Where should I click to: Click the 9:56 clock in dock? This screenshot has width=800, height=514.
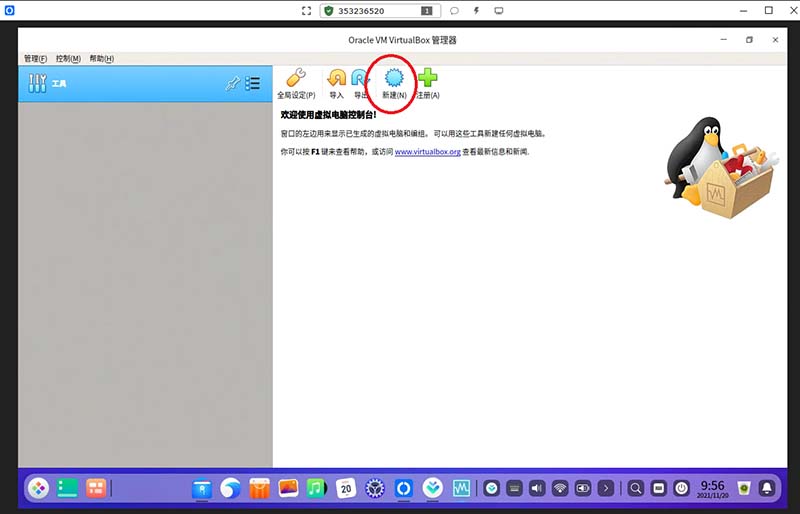[713, 488]
